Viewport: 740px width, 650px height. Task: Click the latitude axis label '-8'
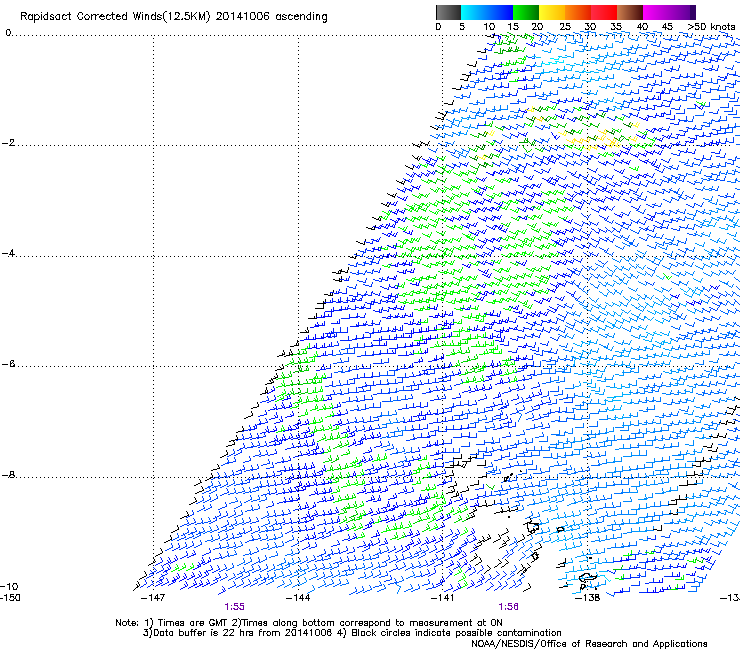(x=8, y=475)
